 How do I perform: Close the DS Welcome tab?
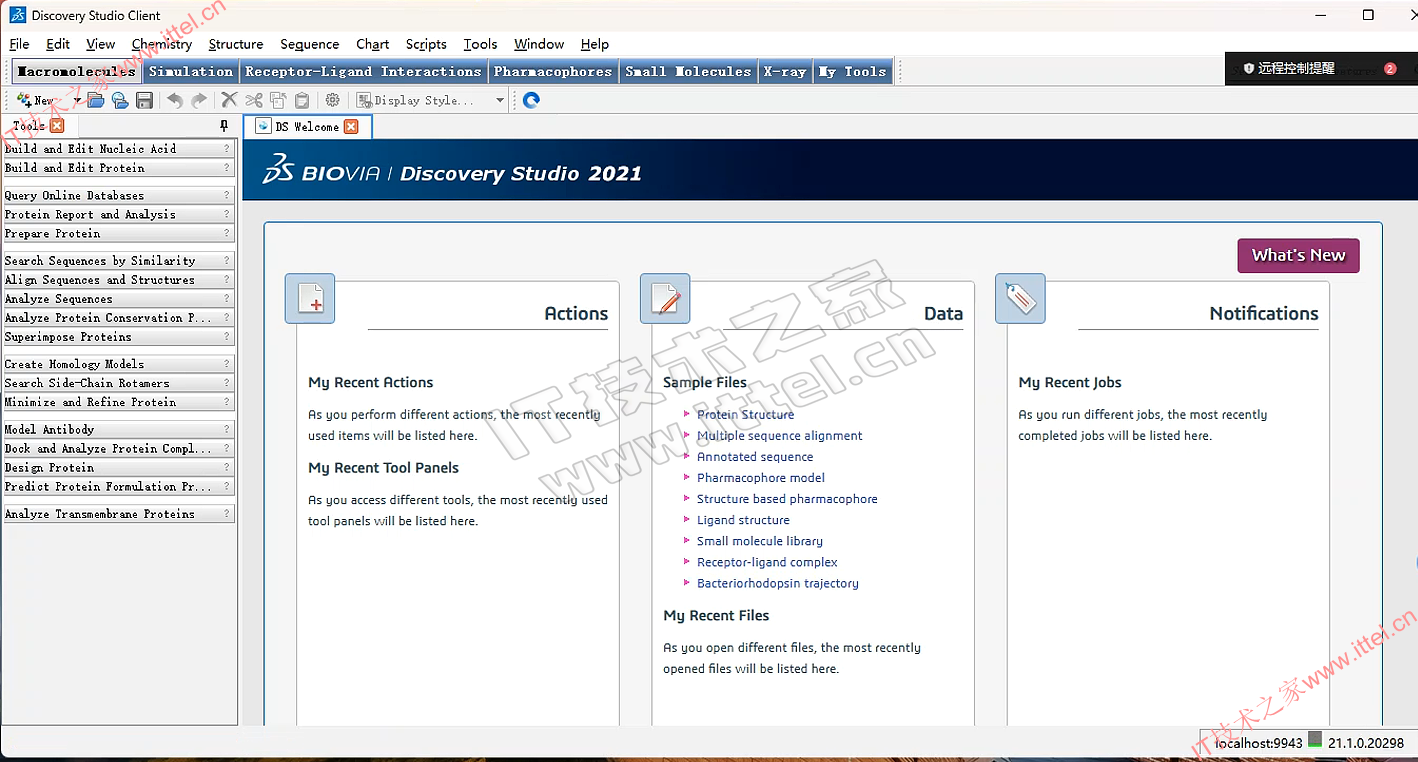click(x=351, y=127)
